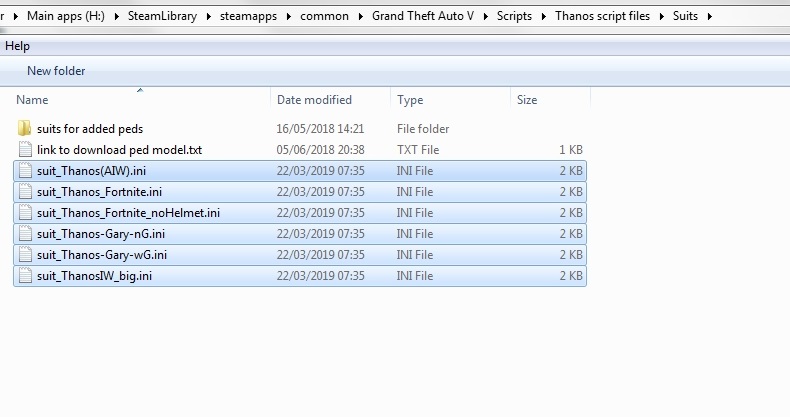The height and width of the screenshot is (417, 790).
Task: Expand the arrow after Scripts in path
Action: 544,17
